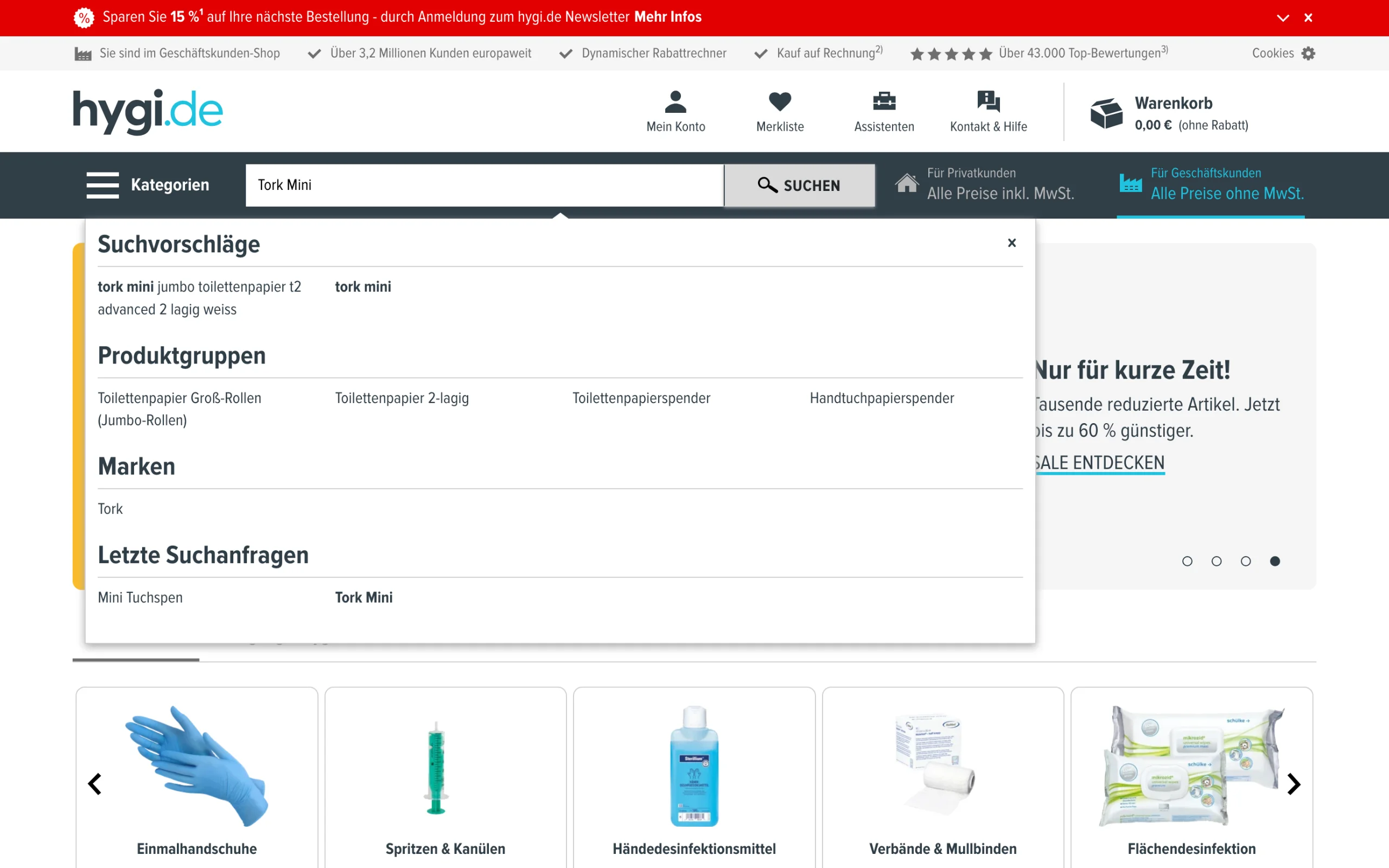
Task: Click Kauf auf Rechnung text
Action: [x=830, y=53]
